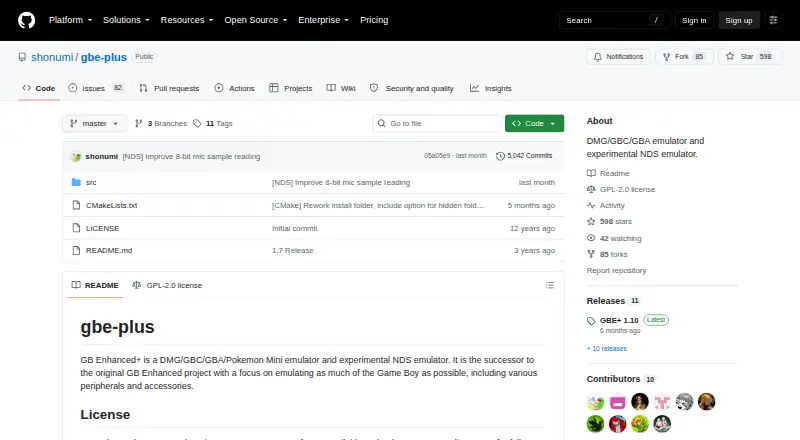800x440 pixels.
Task: Open CMakeLists.txt file
Action: point(111,205)
